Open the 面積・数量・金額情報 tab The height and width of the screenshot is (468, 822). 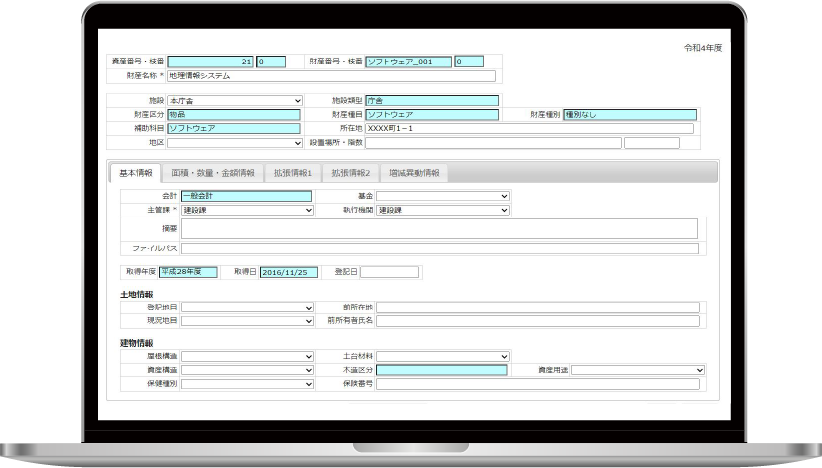[213, 173]
